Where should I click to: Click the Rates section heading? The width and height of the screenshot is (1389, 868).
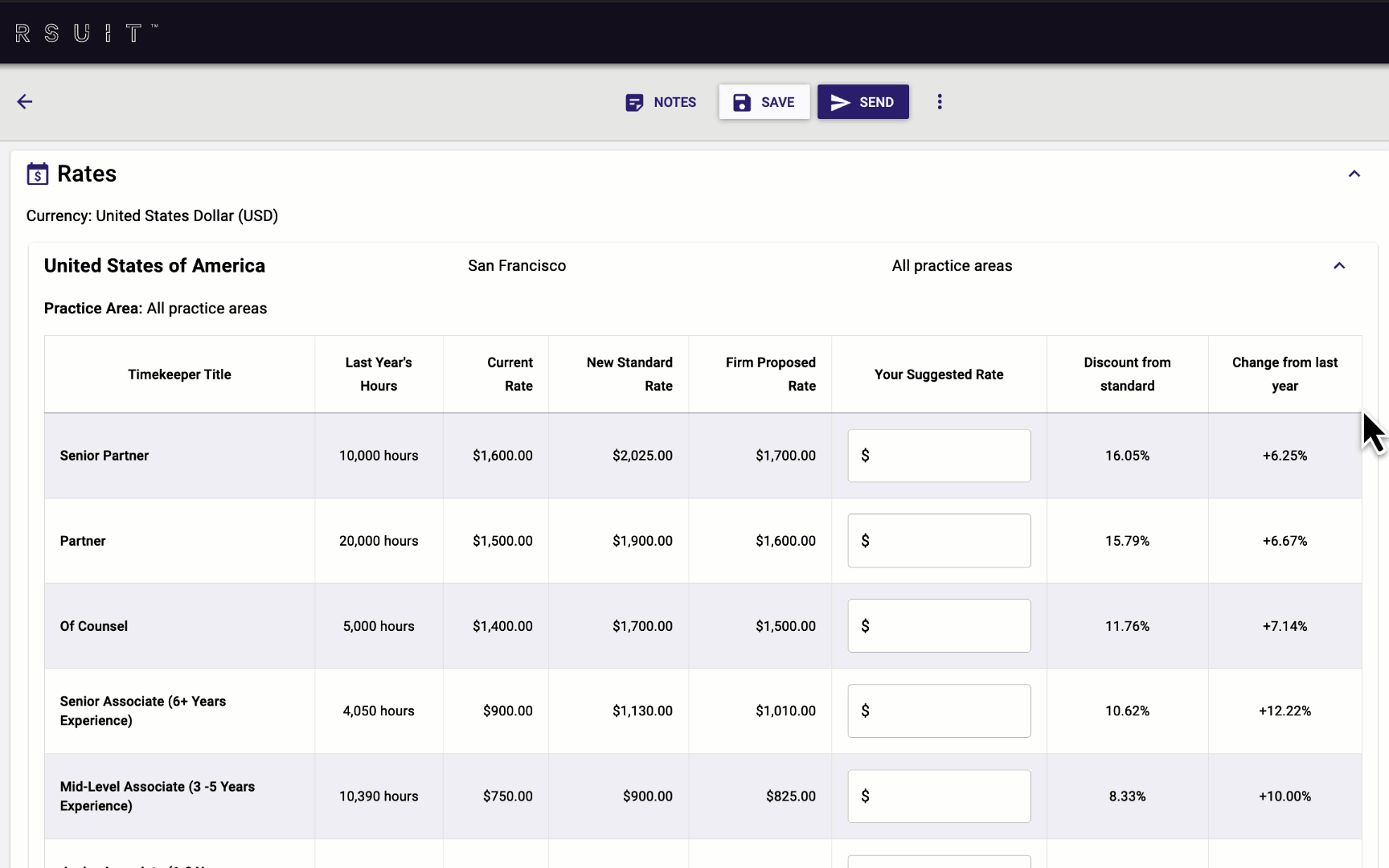[87, 174]
